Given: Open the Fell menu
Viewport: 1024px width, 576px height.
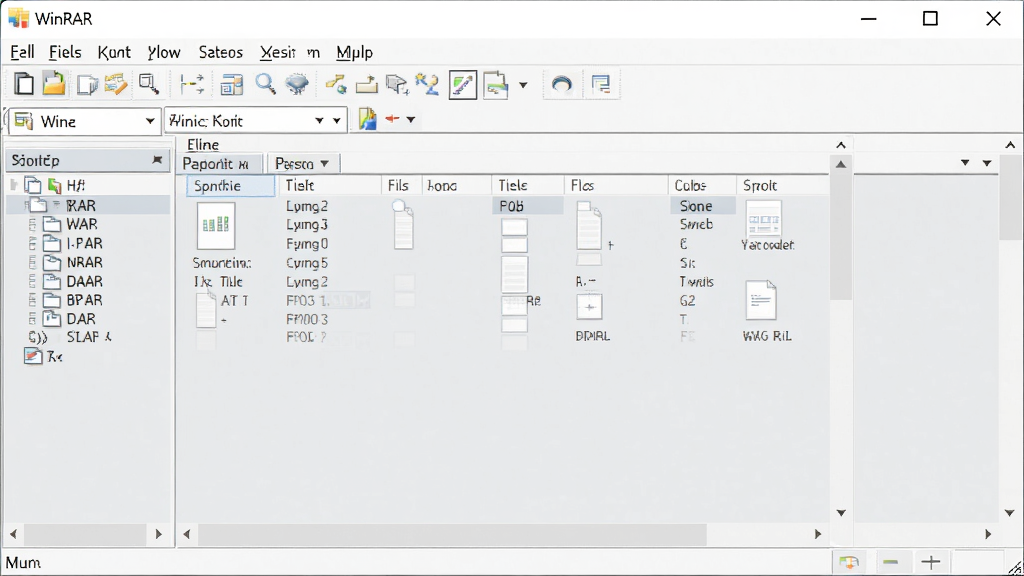Looking at the screenshot, I should tap(22, 52).
